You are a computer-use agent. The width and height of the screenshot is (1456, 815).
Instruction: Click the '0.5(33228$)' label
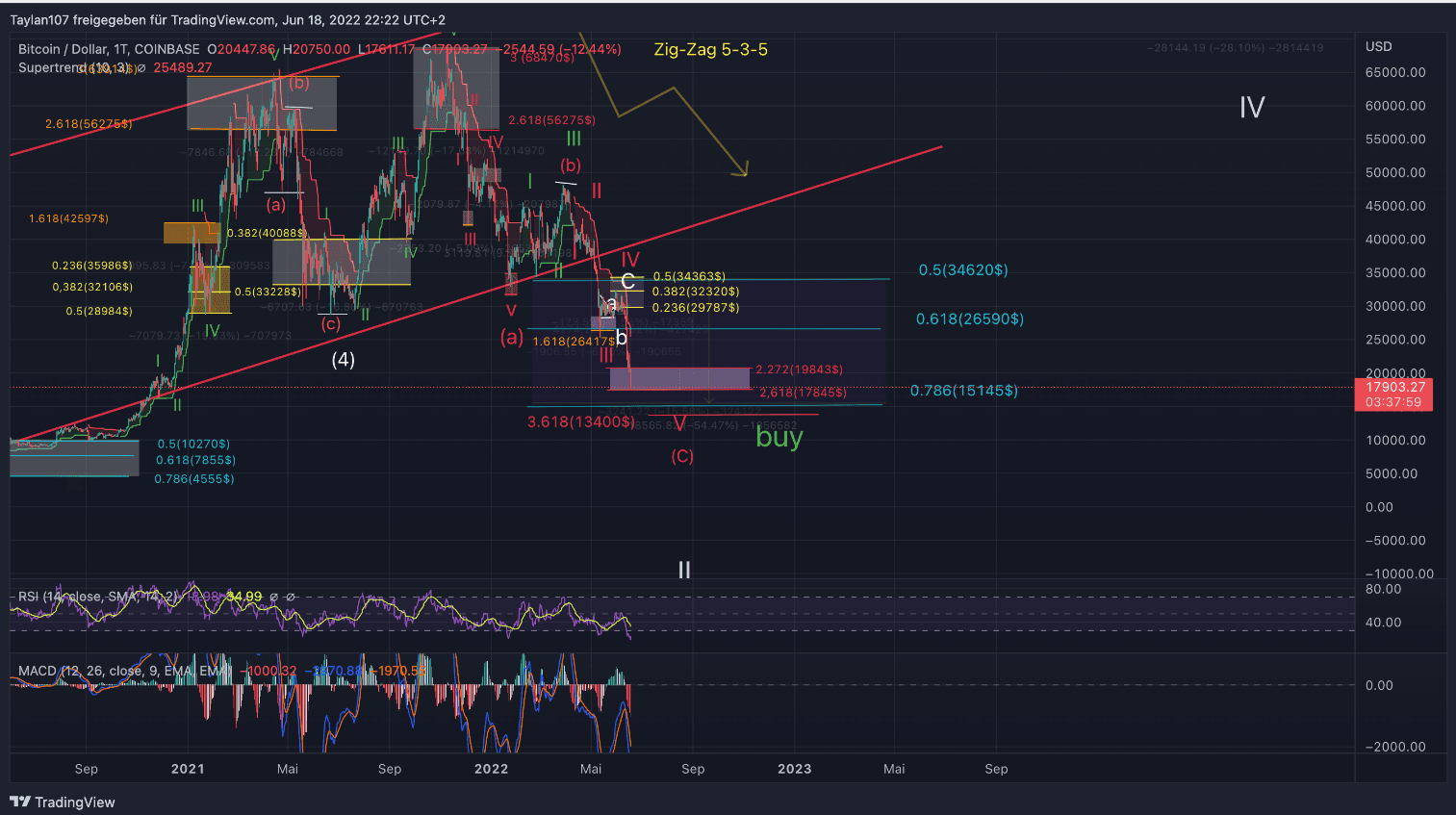pos(268,292)
